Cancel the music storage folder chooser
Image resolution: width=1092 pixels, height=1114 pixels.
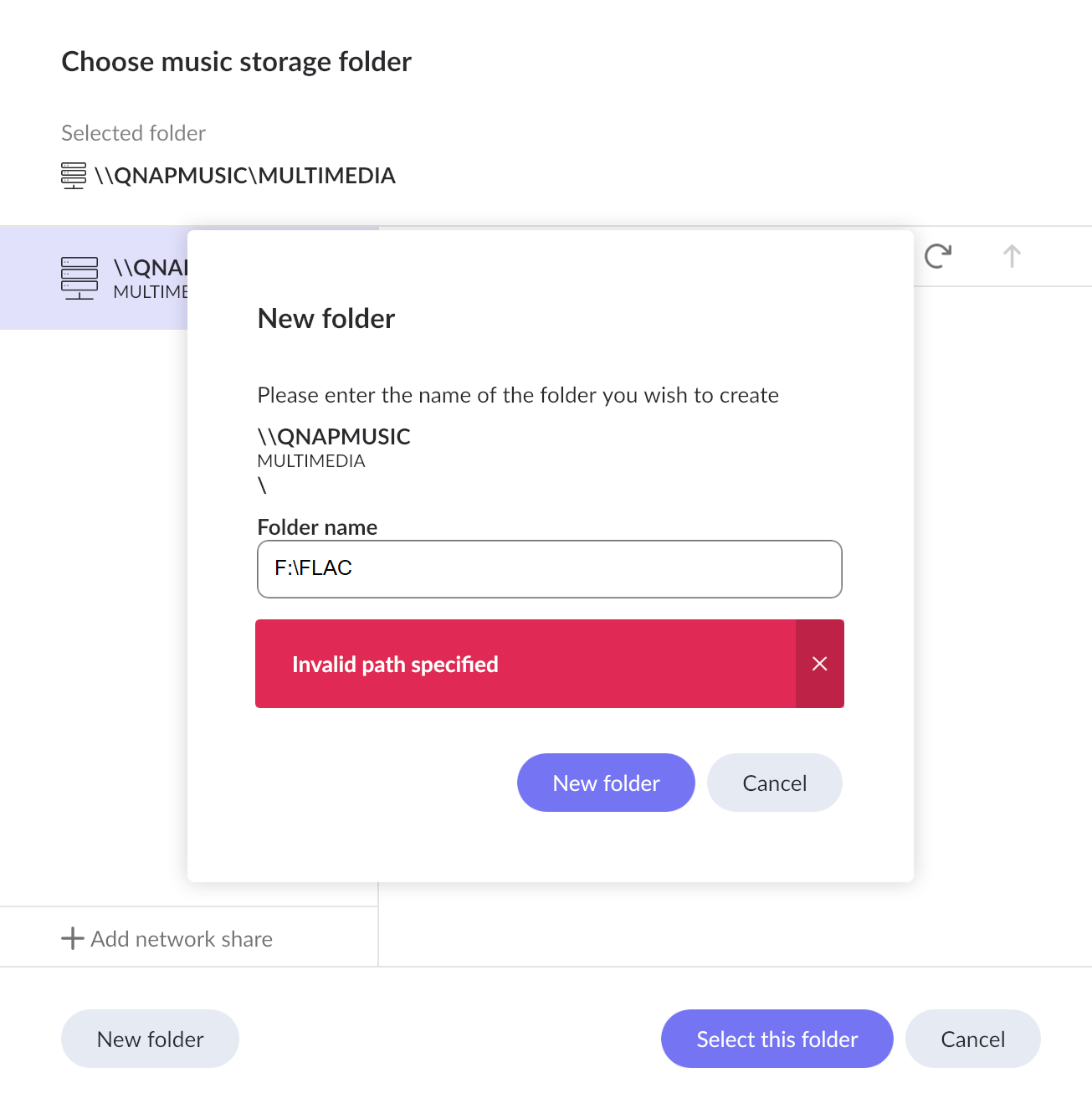pos(972,1039)
